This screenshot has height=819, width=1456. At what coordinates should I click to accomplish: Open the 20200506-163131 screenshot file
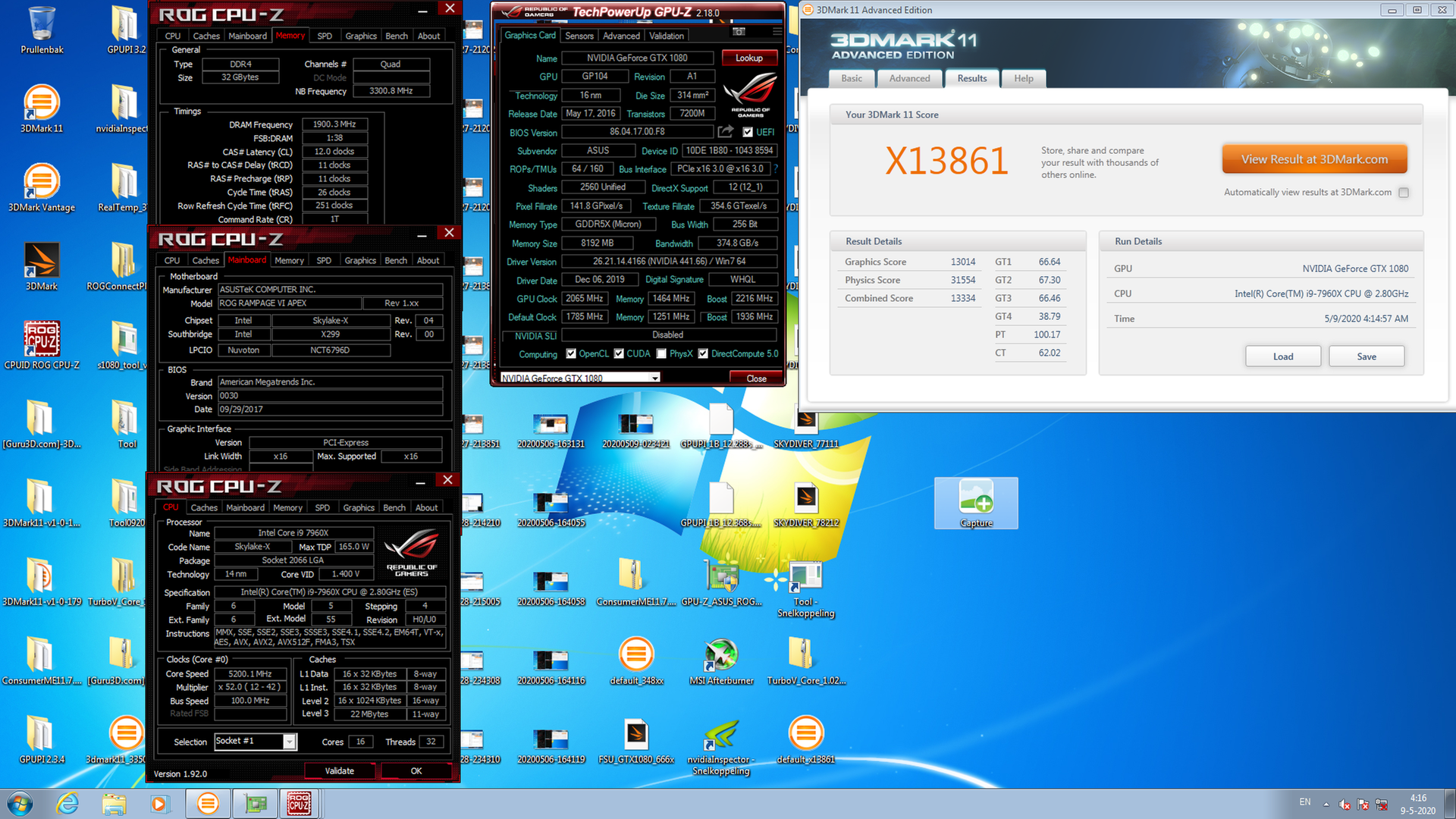click(x=551, y=429)
